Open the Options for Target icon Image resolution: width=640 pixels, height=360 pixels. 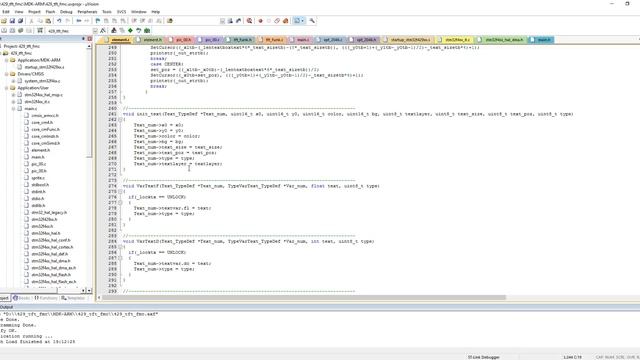[103, 31]
